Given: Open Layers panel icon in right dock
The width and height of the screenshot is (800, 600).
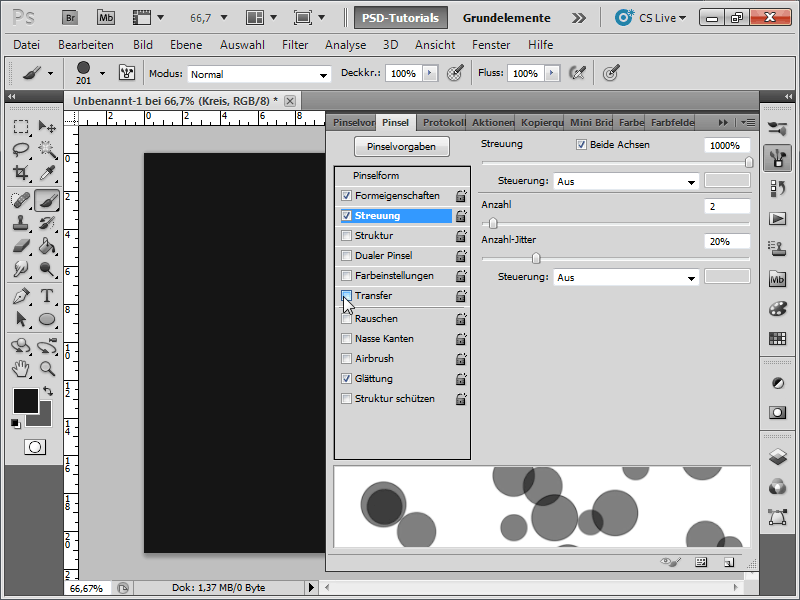Looking at the screenshot, I should pos(777,457).
